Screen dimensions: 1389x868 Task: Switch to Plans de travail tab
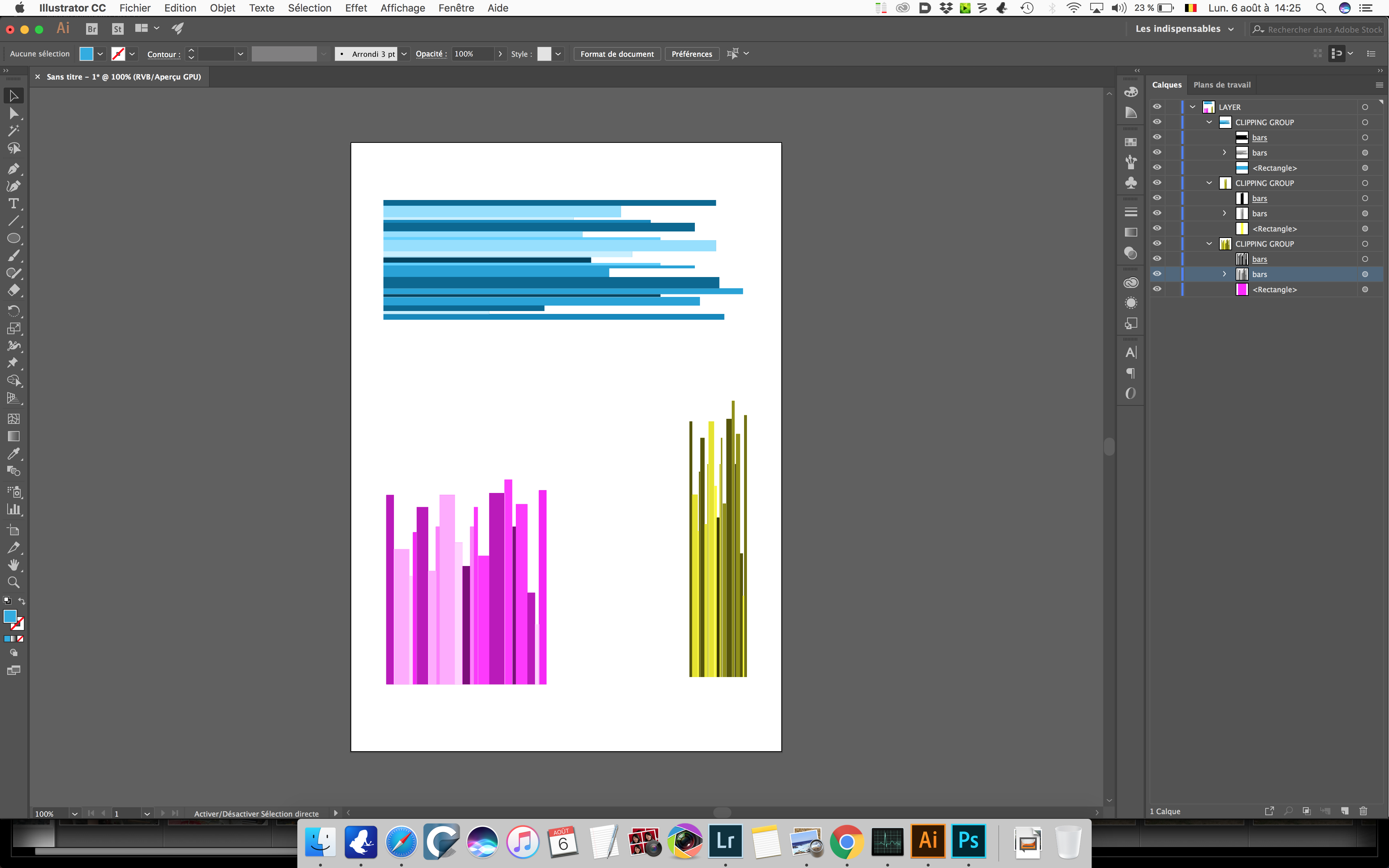tap(1222, 84)
